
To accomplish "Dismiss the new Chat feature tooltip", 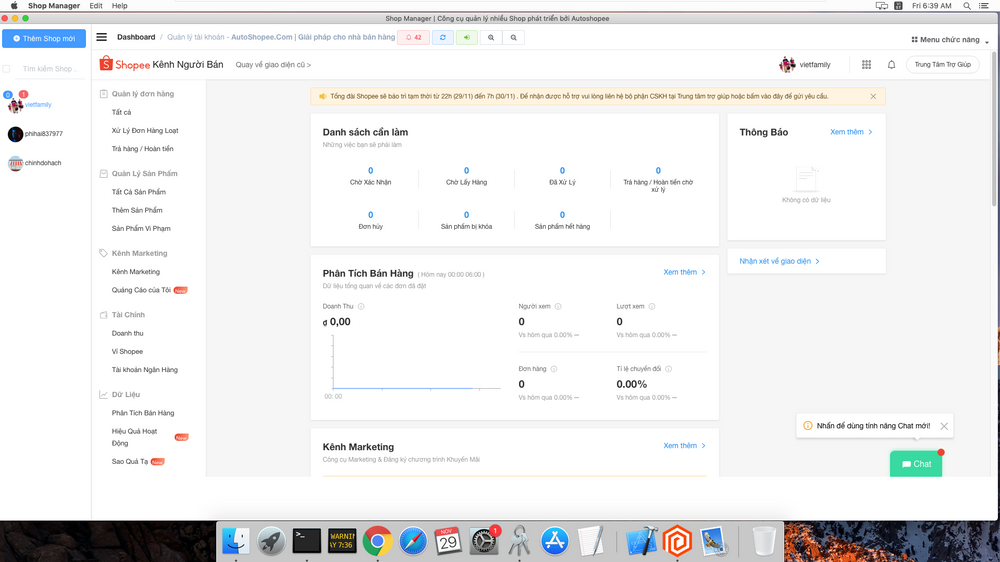I will pos(944,426).
